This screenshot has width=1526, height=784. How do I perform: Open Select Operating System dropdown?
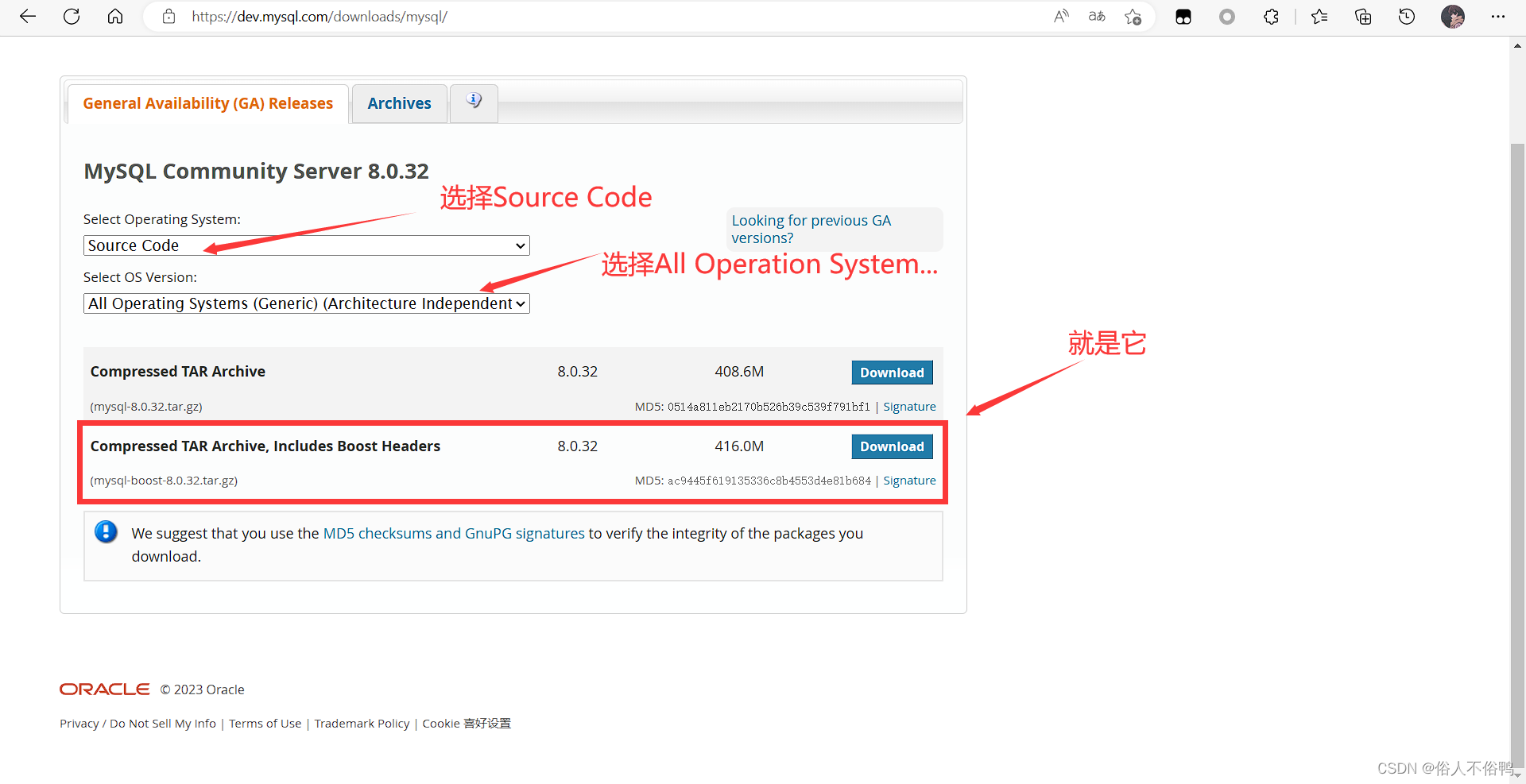pyautogui.click(x=306, y=245)
